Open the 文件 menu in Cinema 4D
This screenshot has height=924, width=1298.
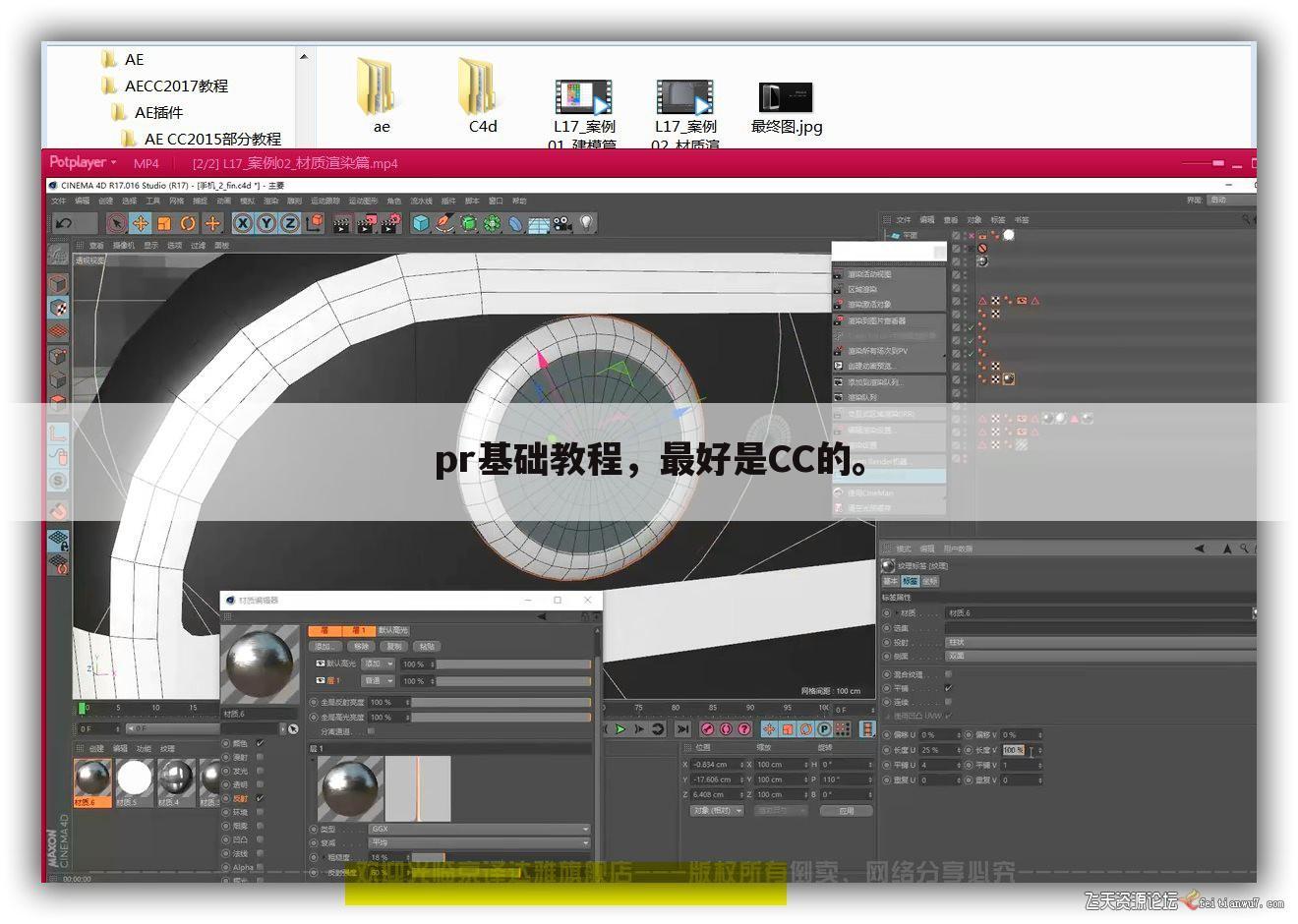click(x=59, y=201)
